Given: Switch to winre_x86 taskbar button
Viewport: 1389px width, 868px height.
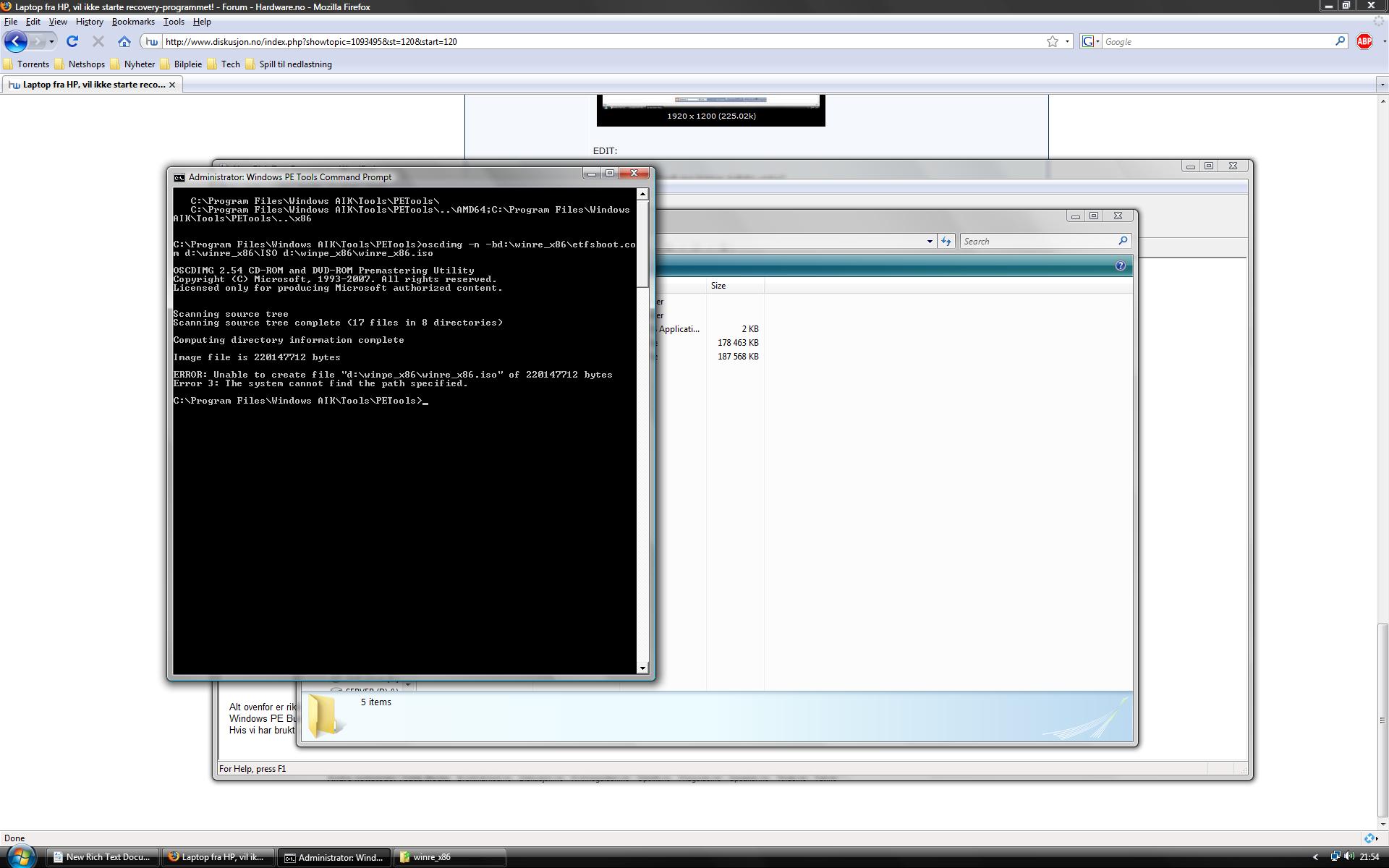Looking at the screenshot, I should click(x=450, y=857).
